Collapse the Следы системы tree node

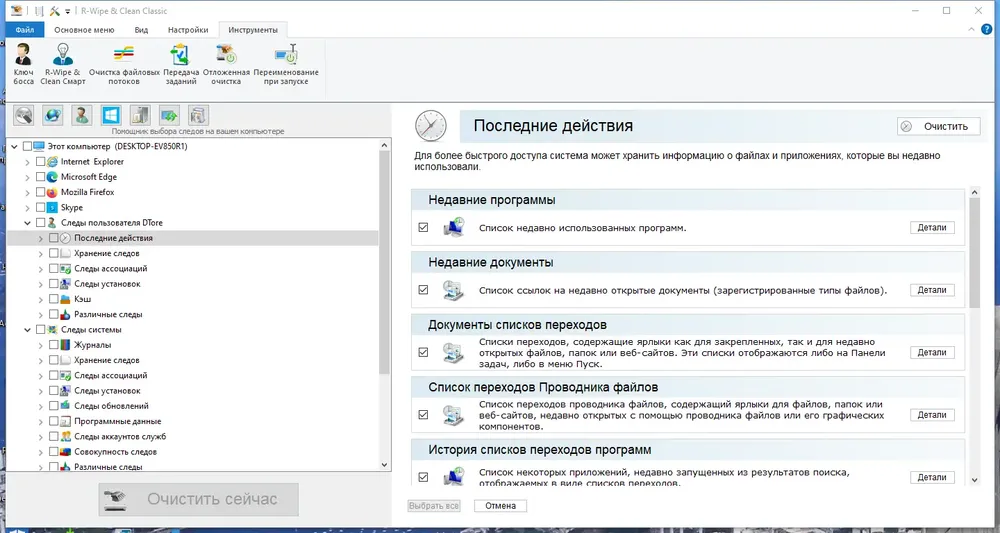click(27, 330)
